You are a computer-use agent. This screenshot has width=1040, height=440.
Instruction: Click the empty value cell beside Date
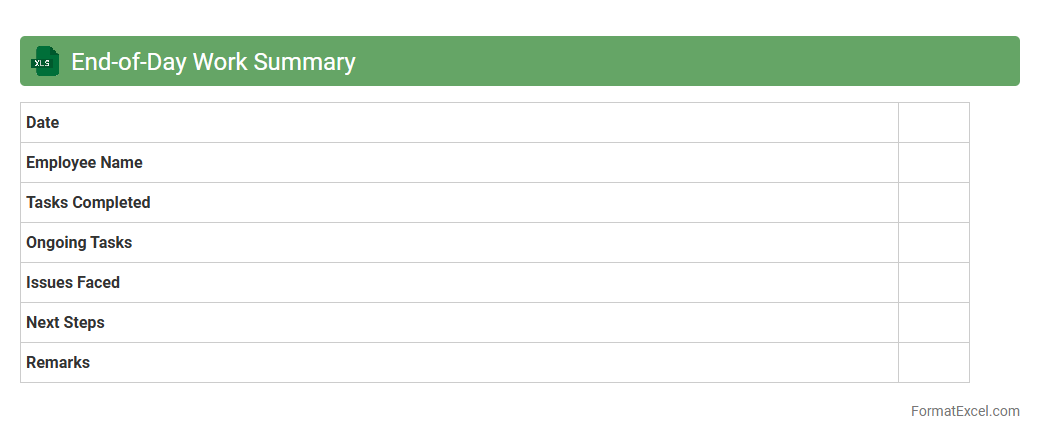[933, 123]
